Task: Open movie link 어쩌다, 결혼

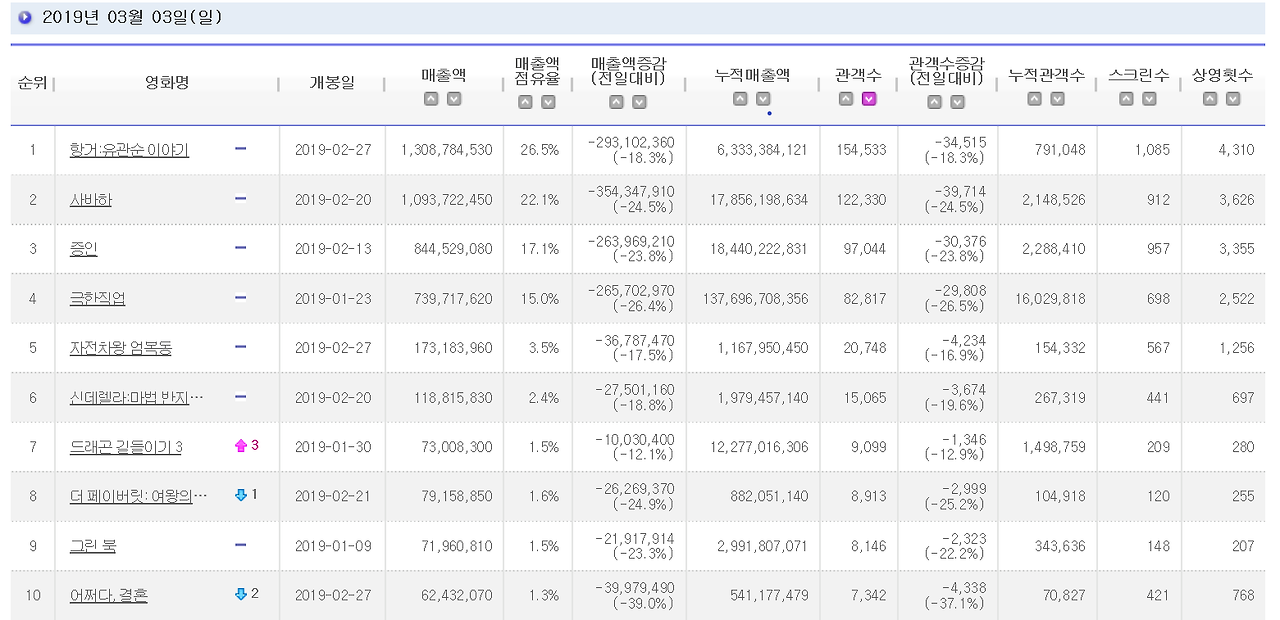Action: pyautogui.click(x=109, y=596)
